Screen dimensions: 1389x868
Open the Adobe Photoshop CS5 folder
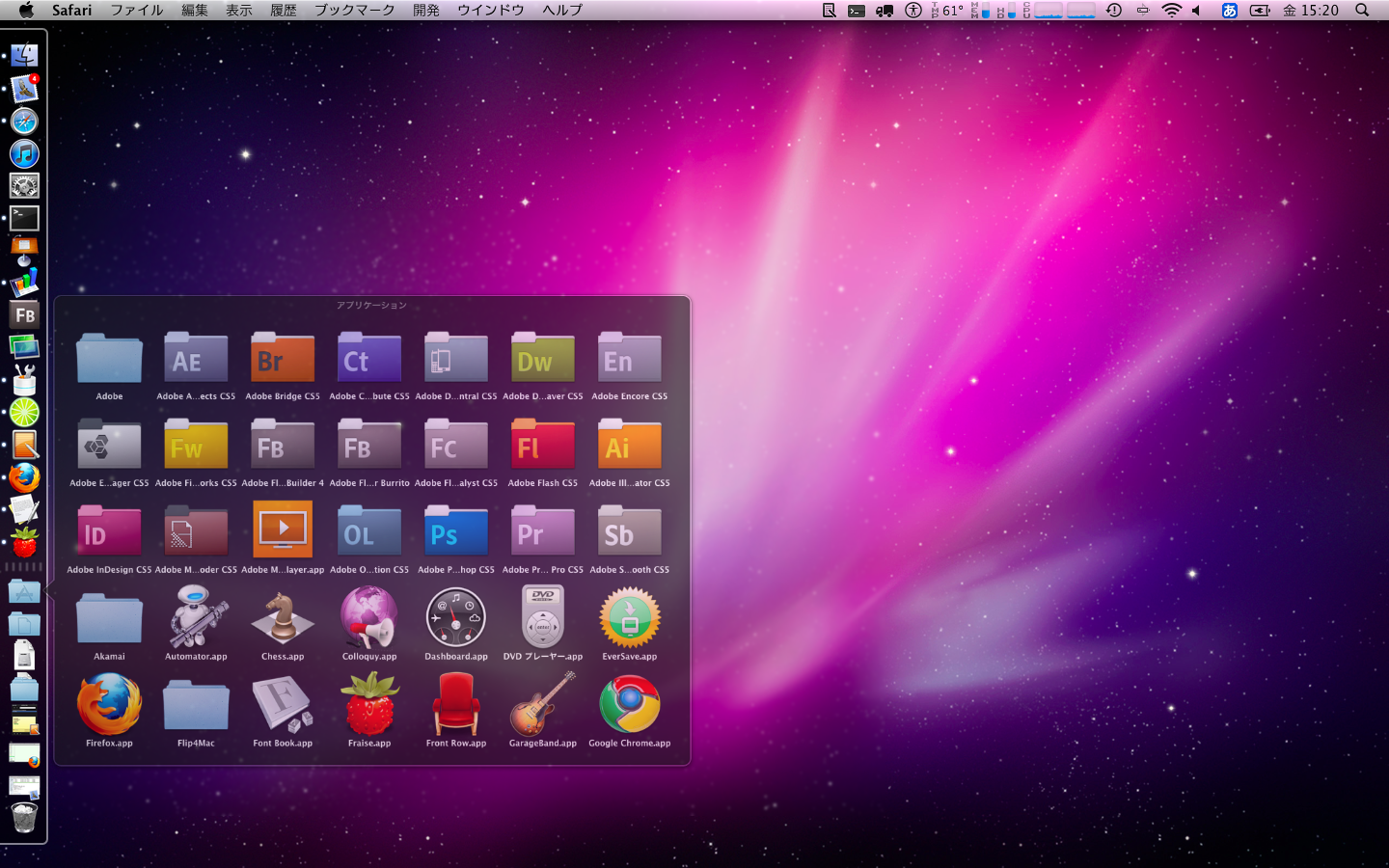tap(456, 533)
